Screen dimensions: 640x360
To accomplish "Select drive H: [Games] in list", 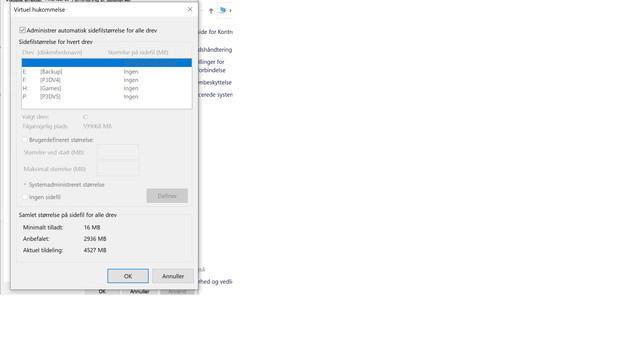I will pos(107,88).
